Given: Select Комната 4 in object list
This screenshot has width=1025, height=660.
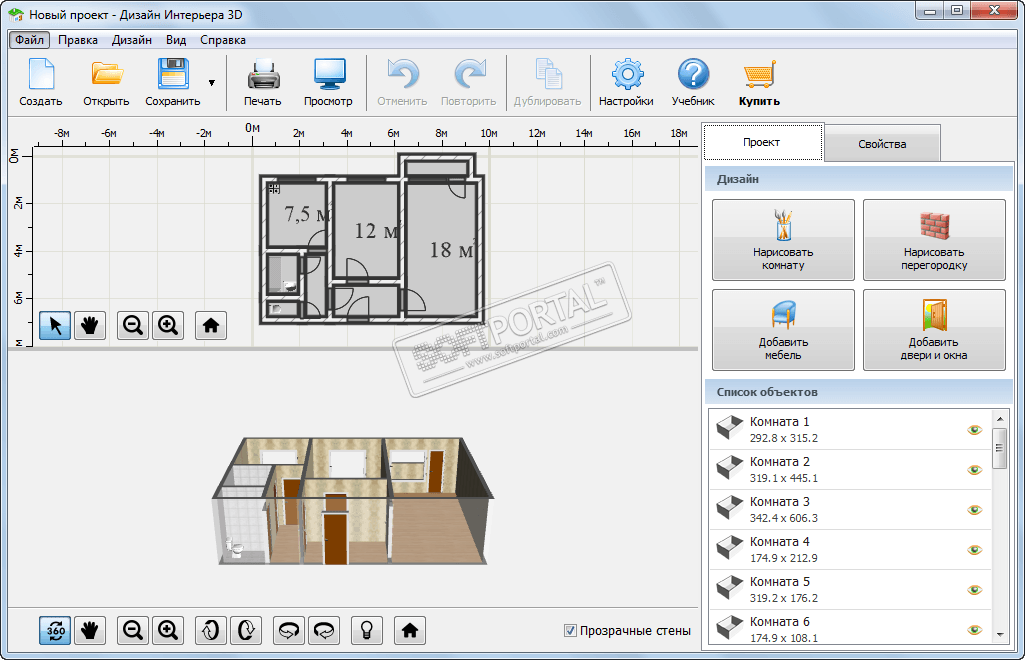Looking at the screenshot, I should (850, 550).
